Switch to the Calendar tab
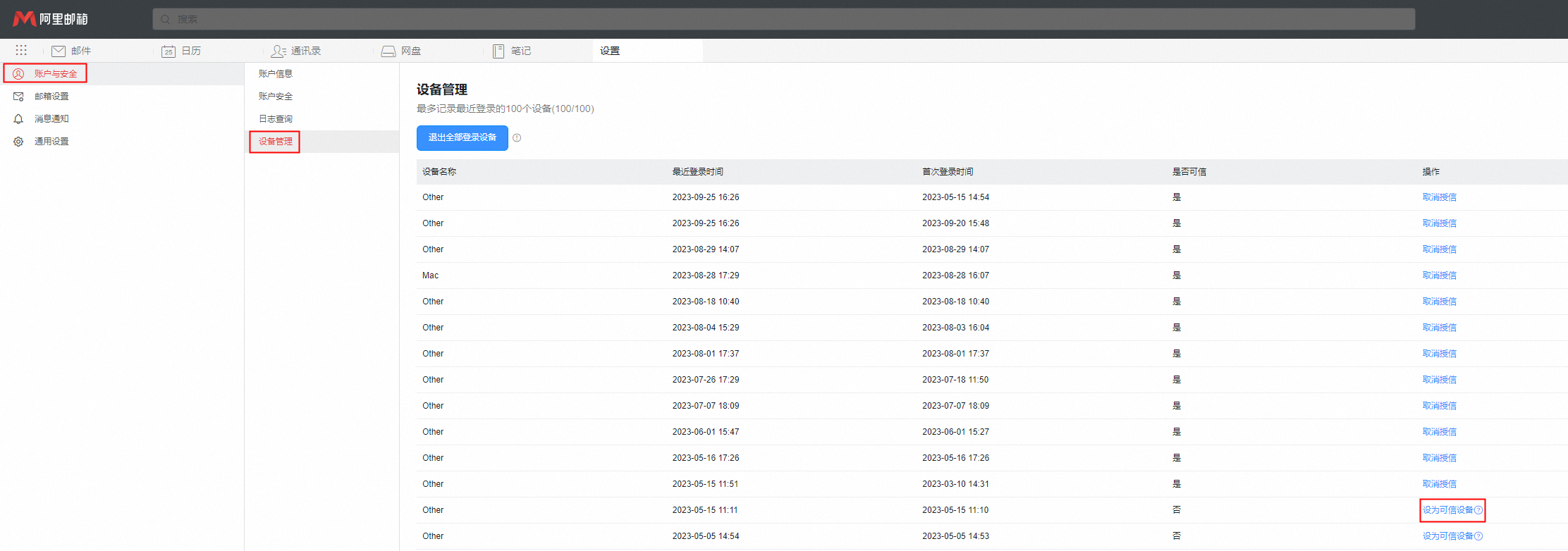Screen dimensions: 1568x551 [x=181, y=51]
